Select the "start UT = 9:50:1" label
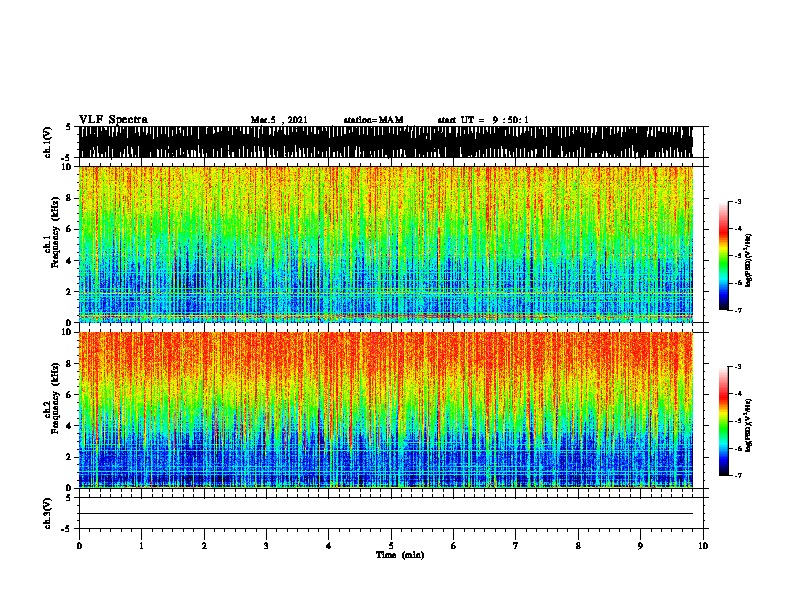This screenshot has height=612, width=792. [483, 120]
